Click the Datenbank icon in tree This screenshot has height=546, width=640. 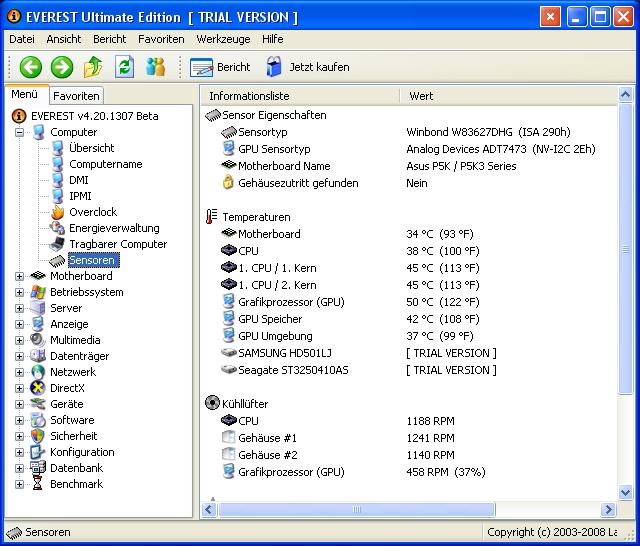point(38,468)
